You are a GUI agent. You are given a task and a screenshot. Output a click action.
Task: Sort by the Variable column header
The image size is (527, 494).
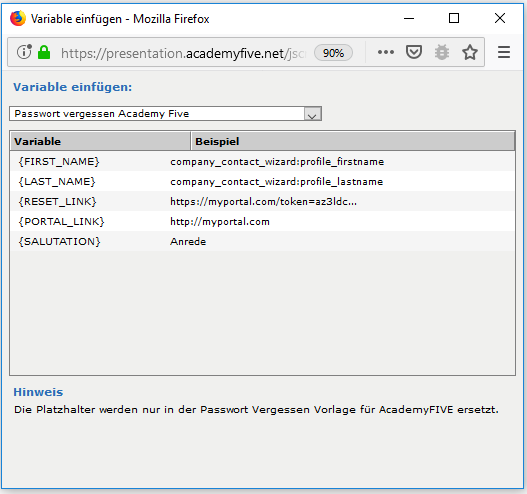(100, 141)
